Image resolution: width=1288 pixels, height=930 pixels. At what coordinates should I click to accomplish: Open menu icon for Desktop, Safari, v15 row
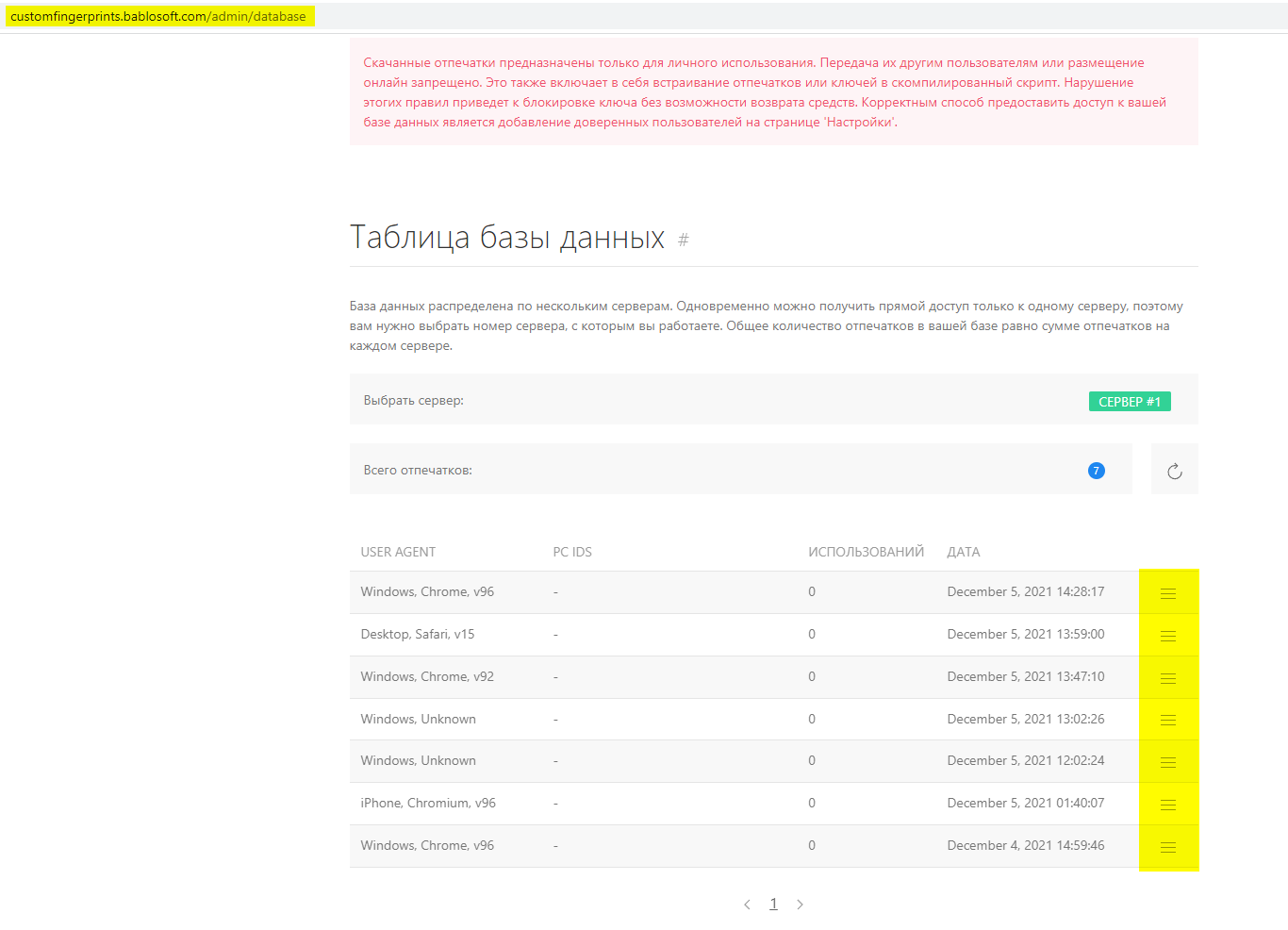[x=1167, y=636]
